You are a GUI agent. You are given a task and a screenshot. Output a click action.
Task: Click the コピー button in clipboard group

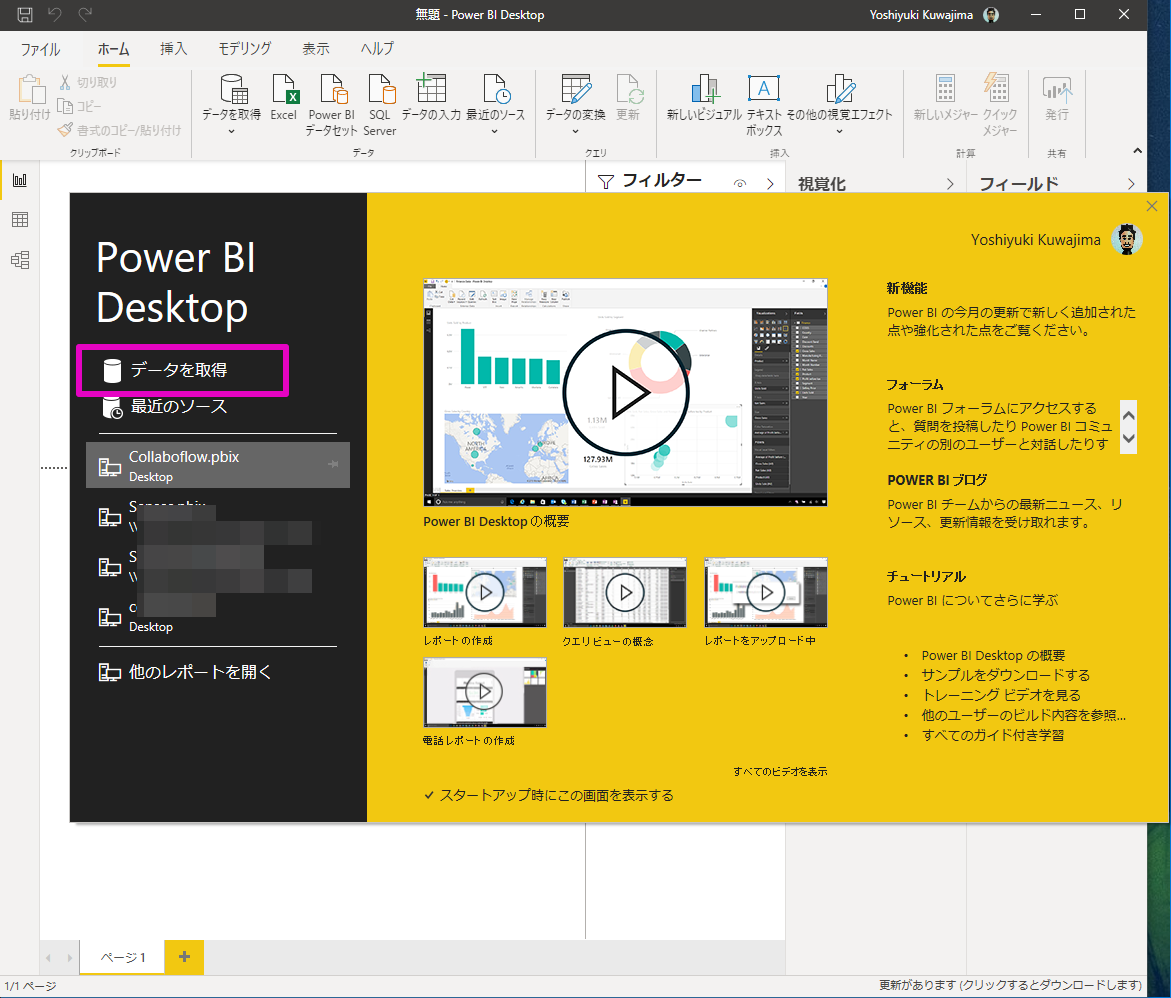pyautogui.click(x=79, y=106)
